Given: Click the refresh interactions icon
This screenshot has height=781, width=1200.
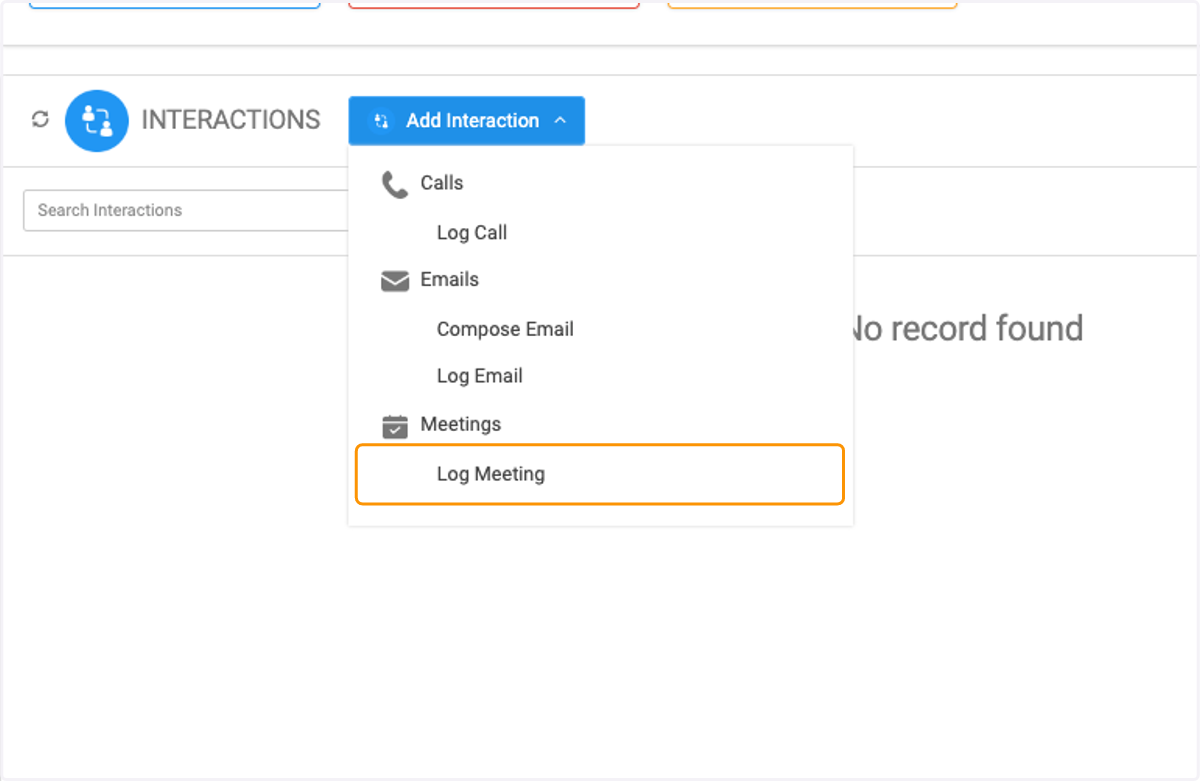Looking at the screenshot, I should (x=40, y=120).
